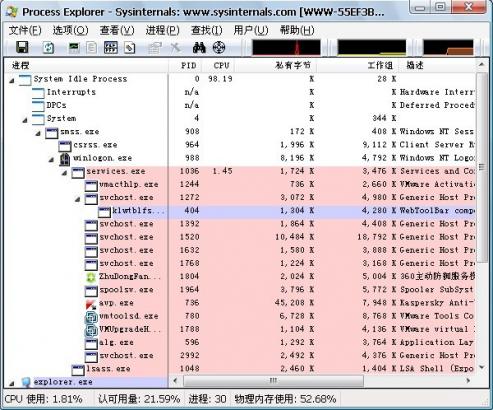Select the DPCs row
This screenshot has width=493, height=410.
pyautogui.click(x=240, y=105)
